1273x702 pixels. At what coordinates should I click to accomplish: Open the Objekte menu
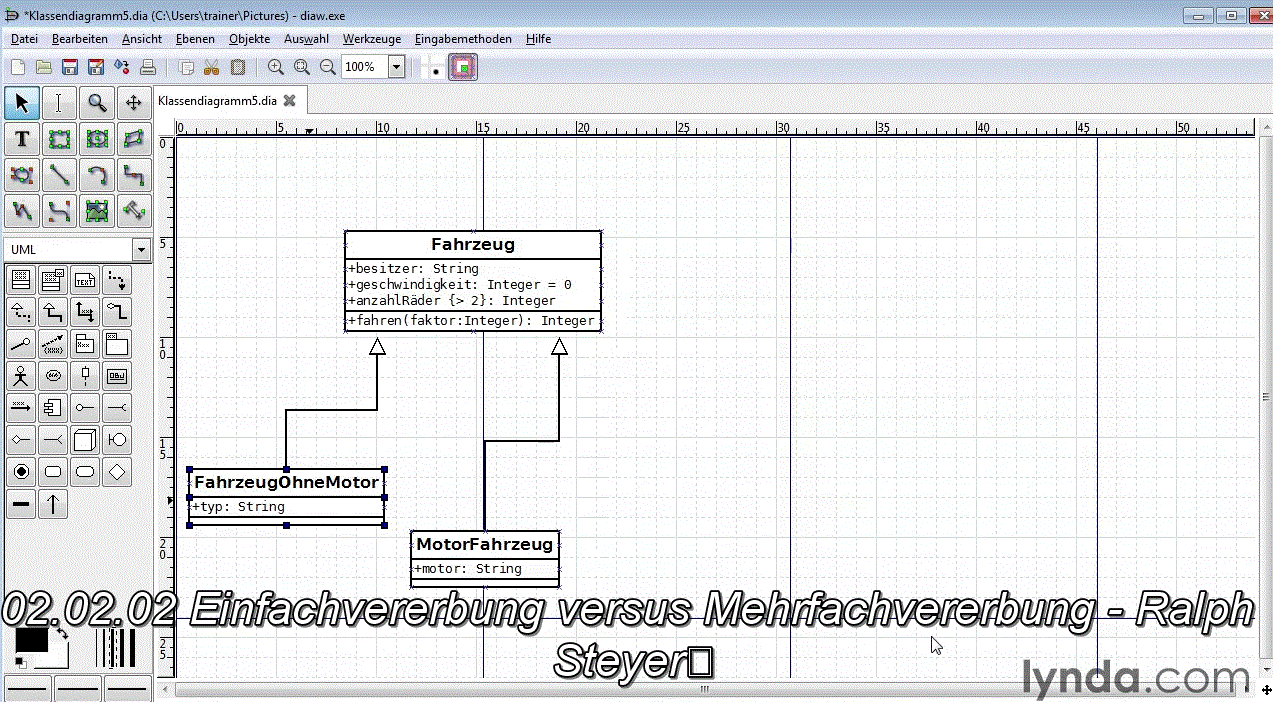(249, 39)
